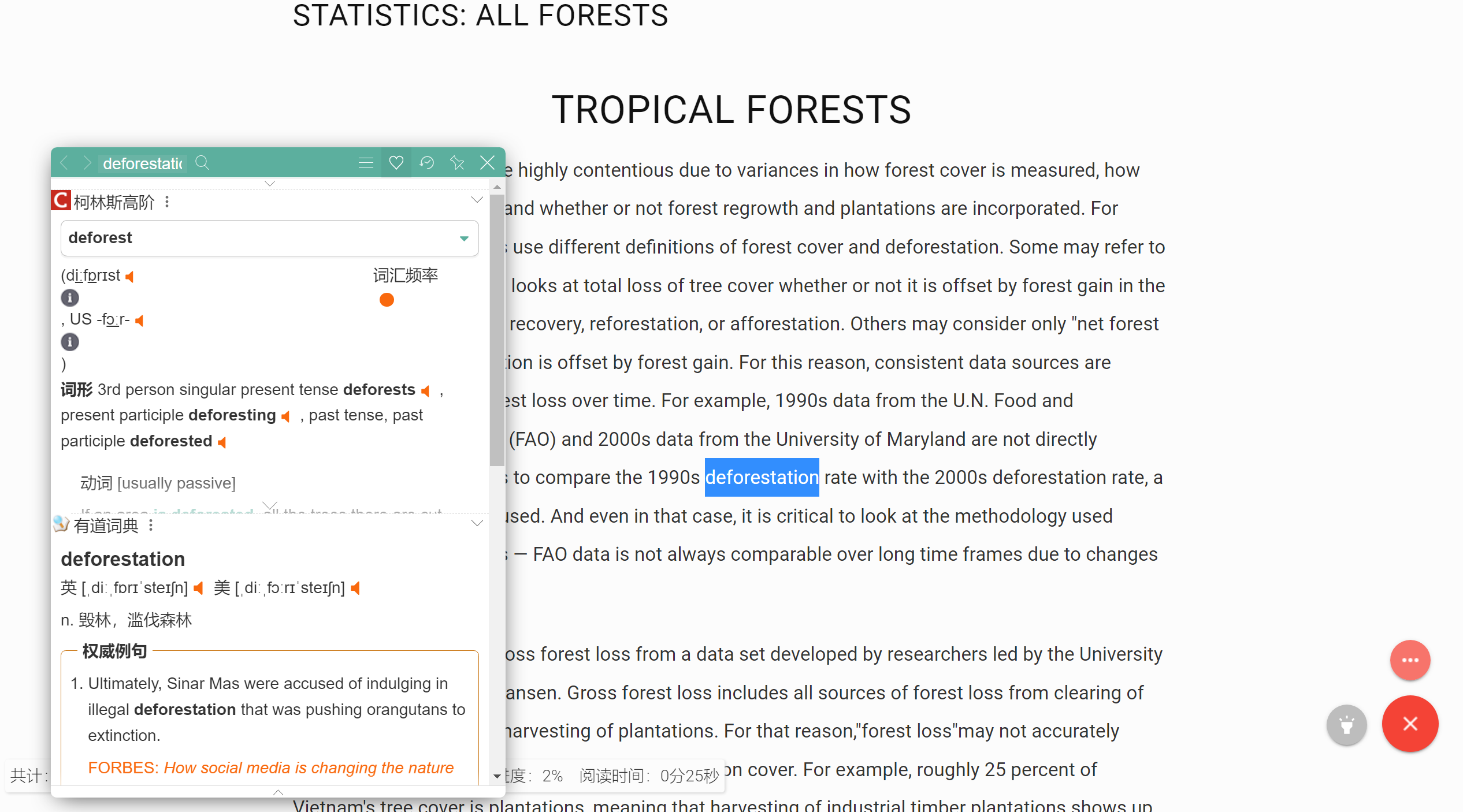Screen dimensions: 1463x812
Task: Go back with left arrow in popup
Action: 65,163
